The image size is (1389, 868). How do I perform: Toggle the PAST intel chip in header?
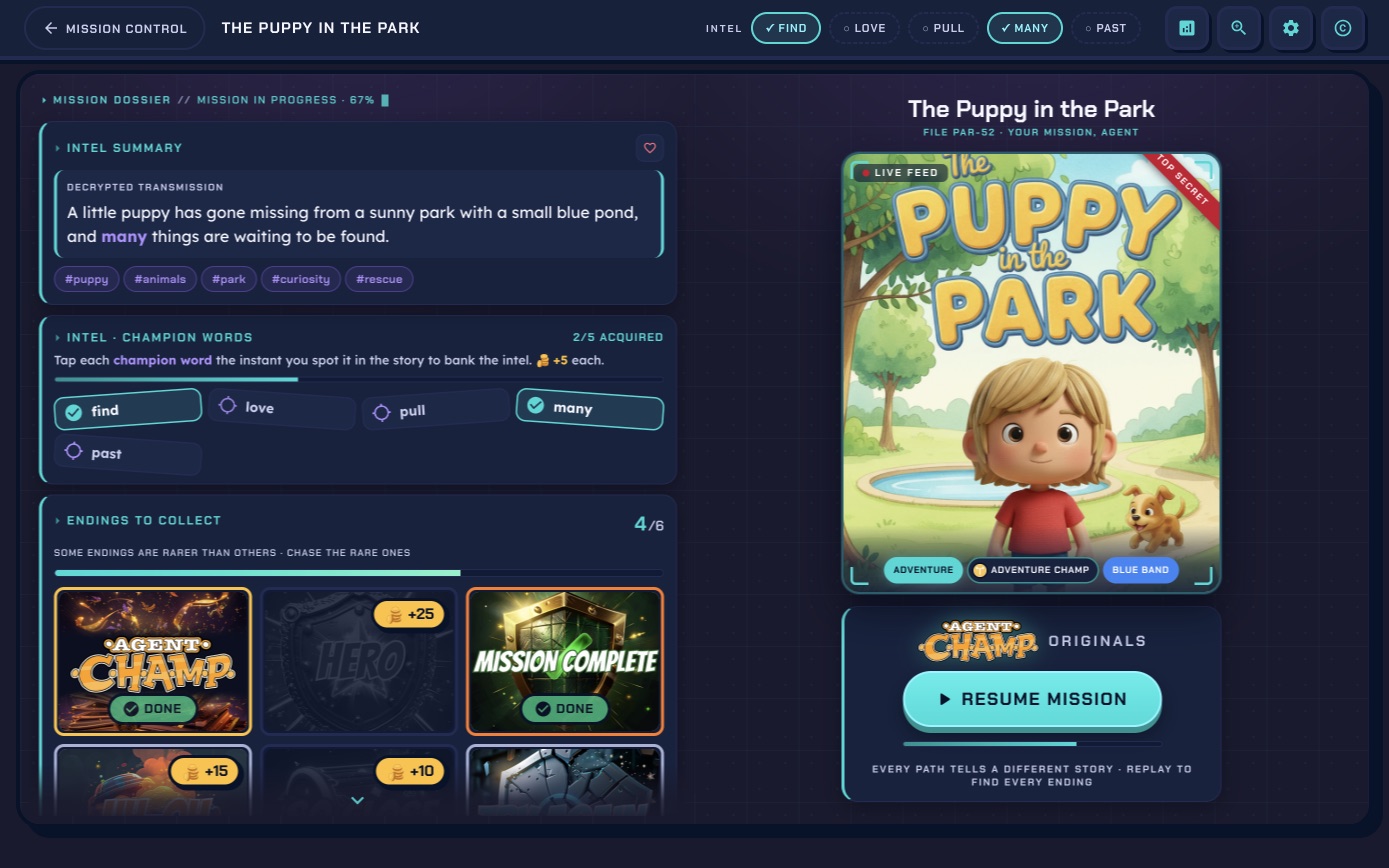click(1106, 28)
